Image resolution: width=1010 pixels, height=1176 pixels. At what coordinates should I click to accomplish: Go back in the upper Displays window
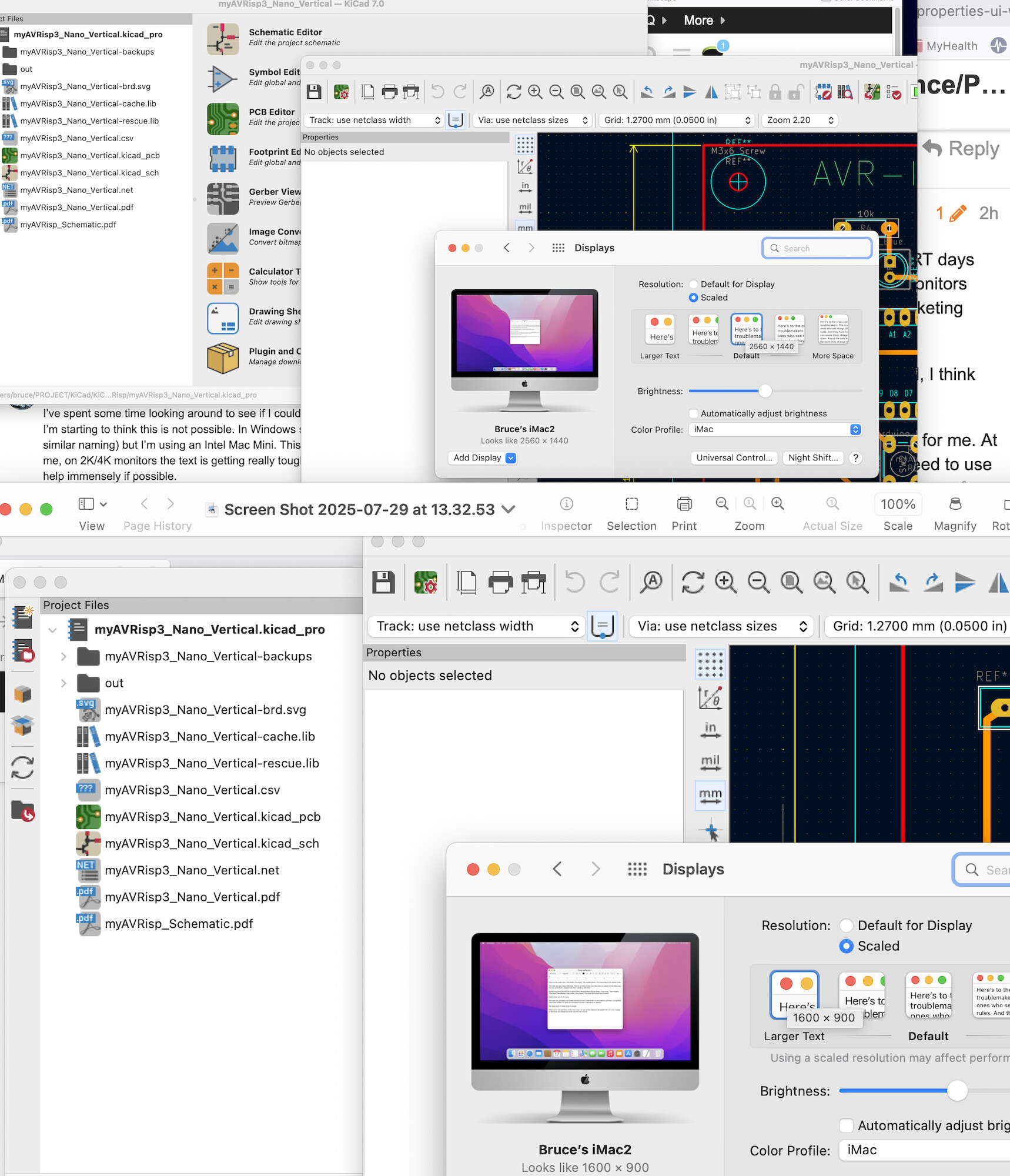(507, 248)
